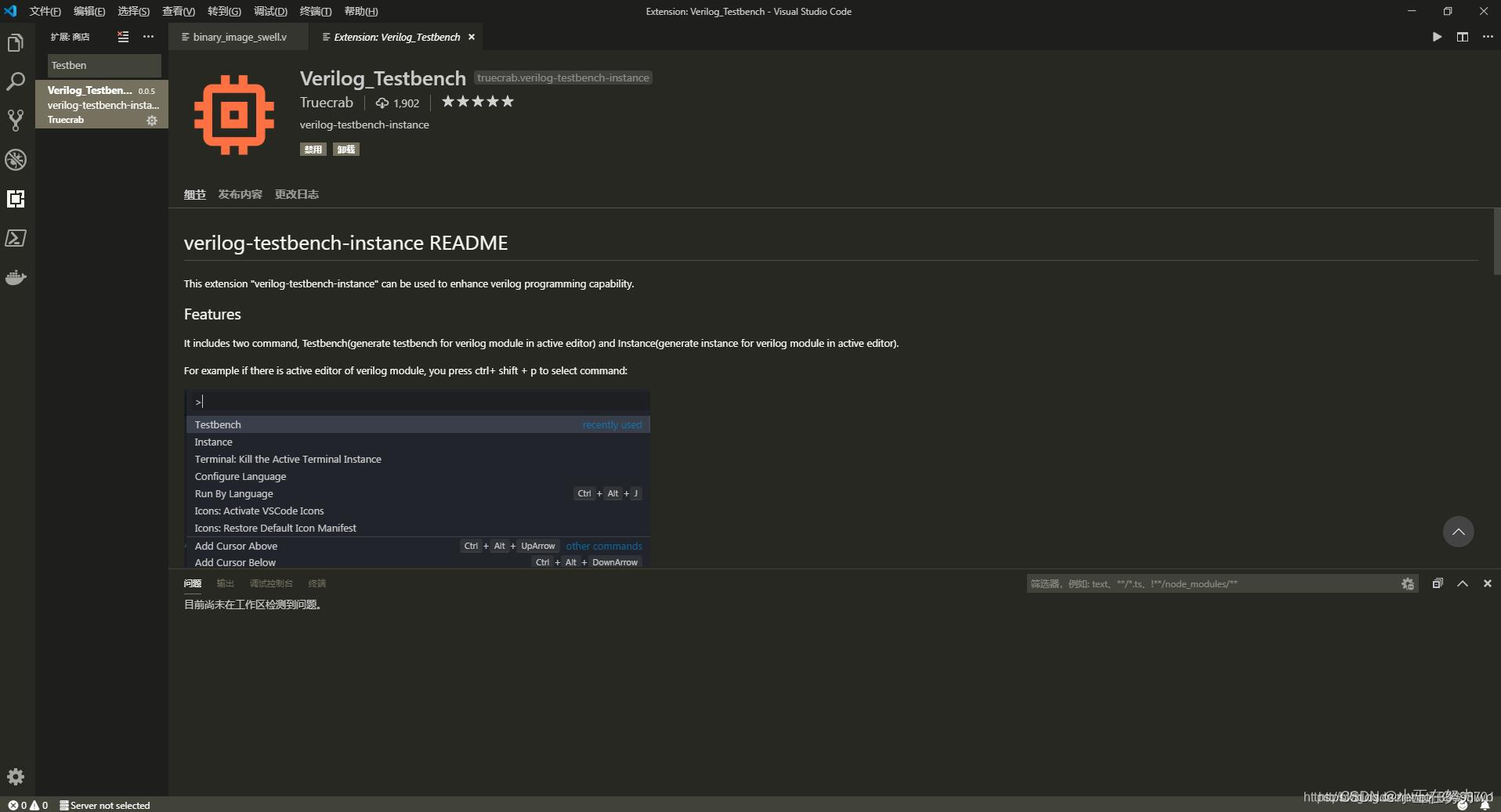Click the problems filter input field
The width and height of the screenshot is (1501, 812).
click(x=1213, y=583)
